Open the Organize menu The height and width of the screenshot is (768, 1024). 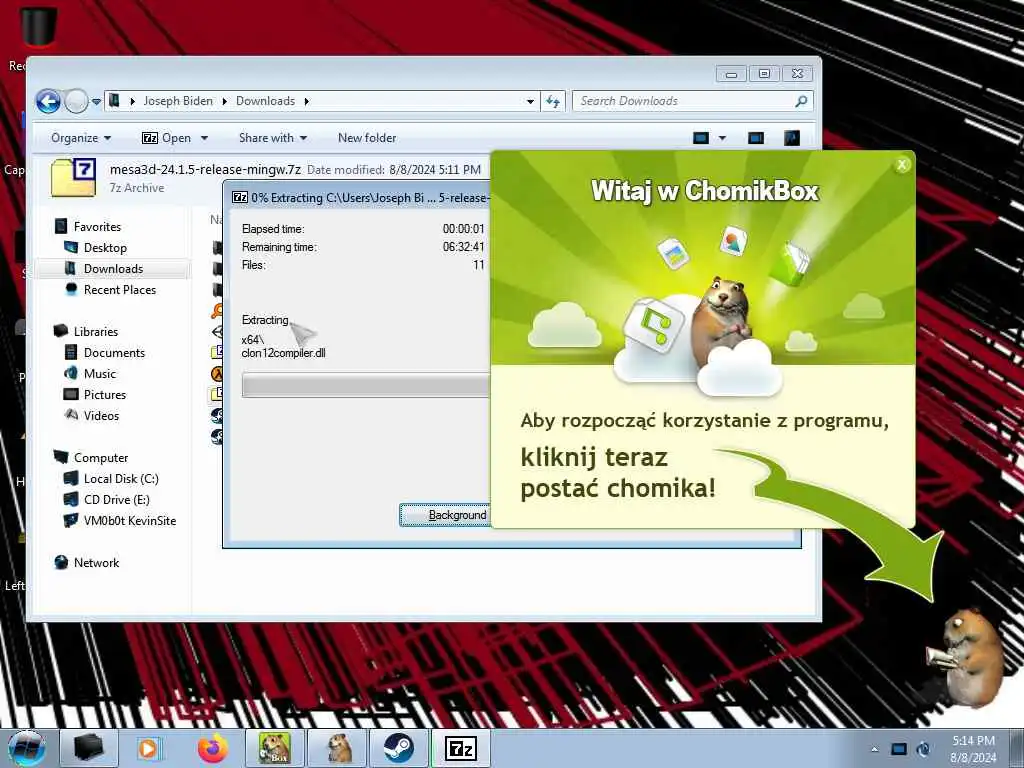(x=81, y=138)
